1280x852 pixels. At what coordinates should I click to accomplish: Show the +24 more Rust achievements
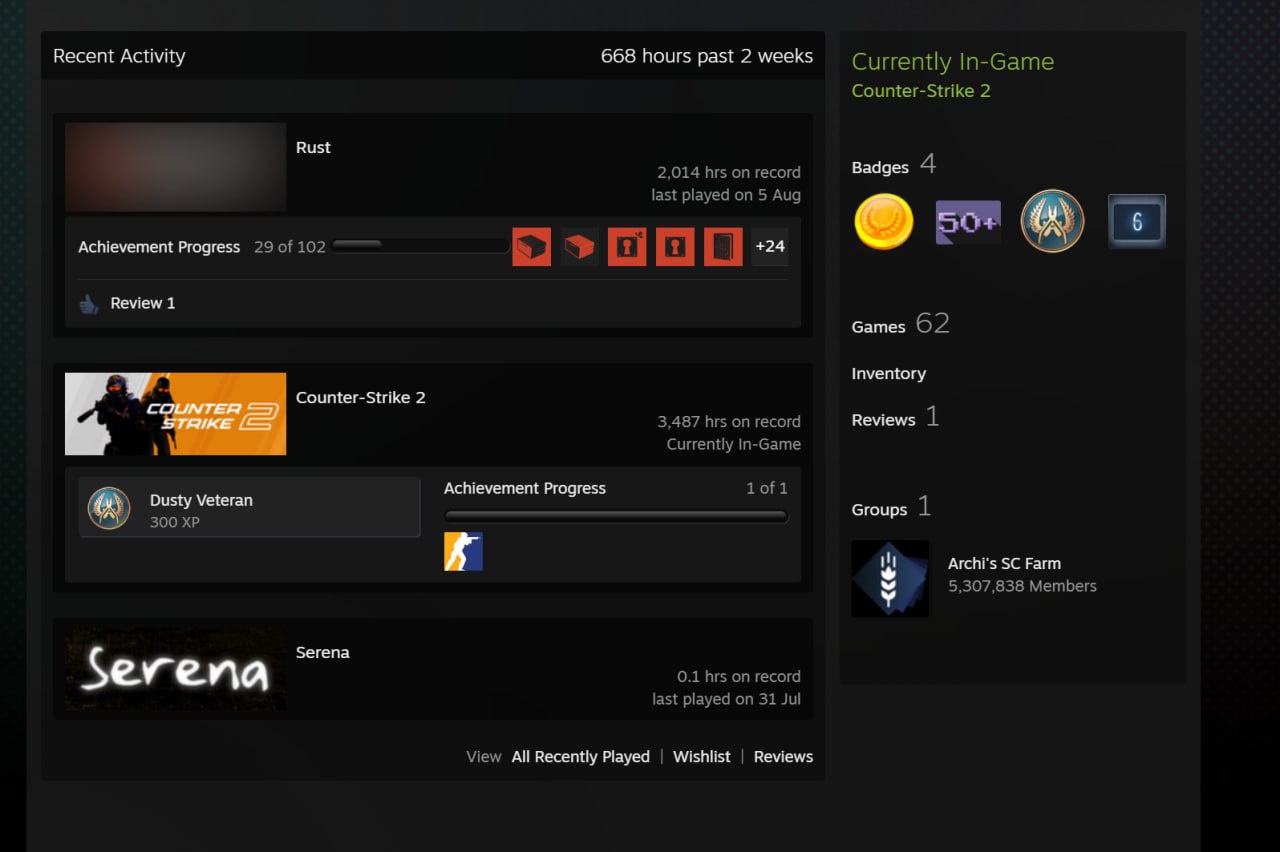pyautogui.click(x=770, y=247)
